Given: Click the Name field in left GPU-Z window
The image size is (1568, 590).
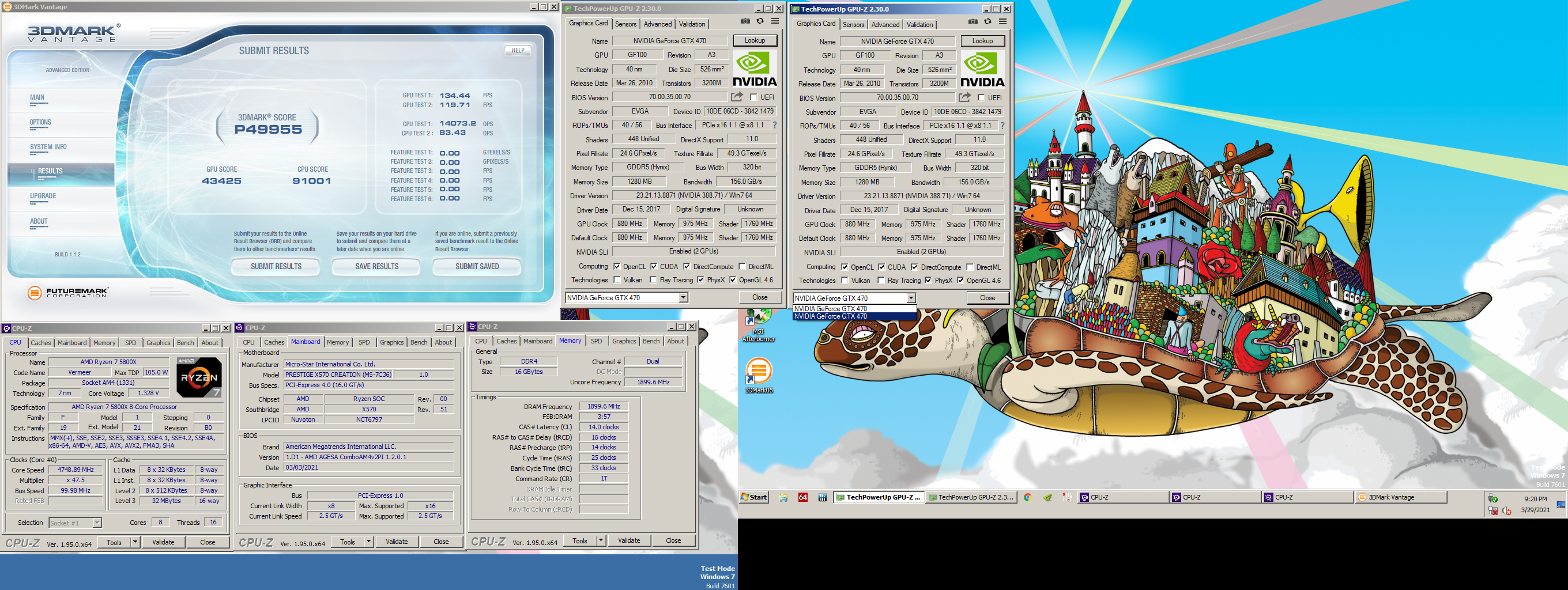Looking at the screenshot, I should (669, 41).
